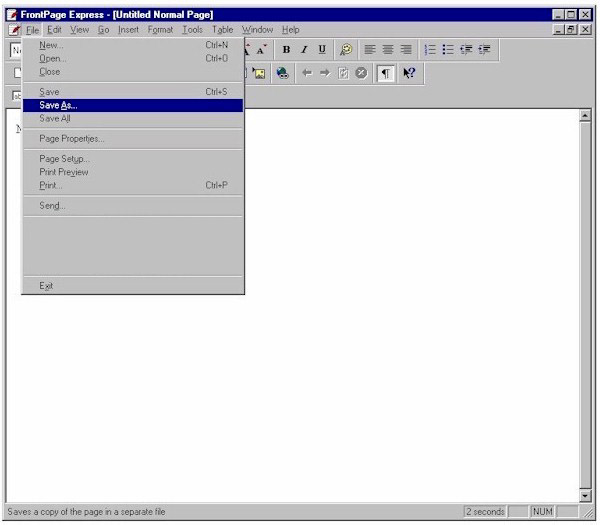Click the Refresh page icon
The image size is (600, 525).
(343, 73)
